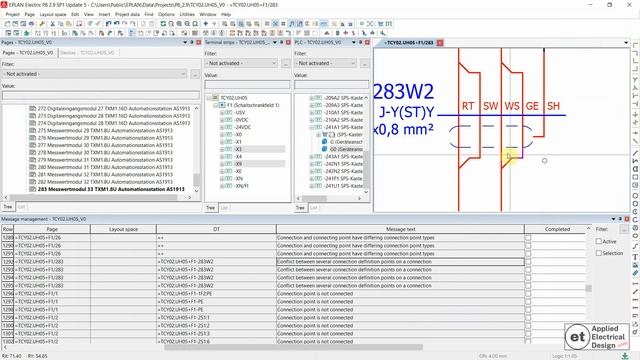640x360 pixels.
Task: Click Pages filter ellipsis button
Action: pos(195,74)
